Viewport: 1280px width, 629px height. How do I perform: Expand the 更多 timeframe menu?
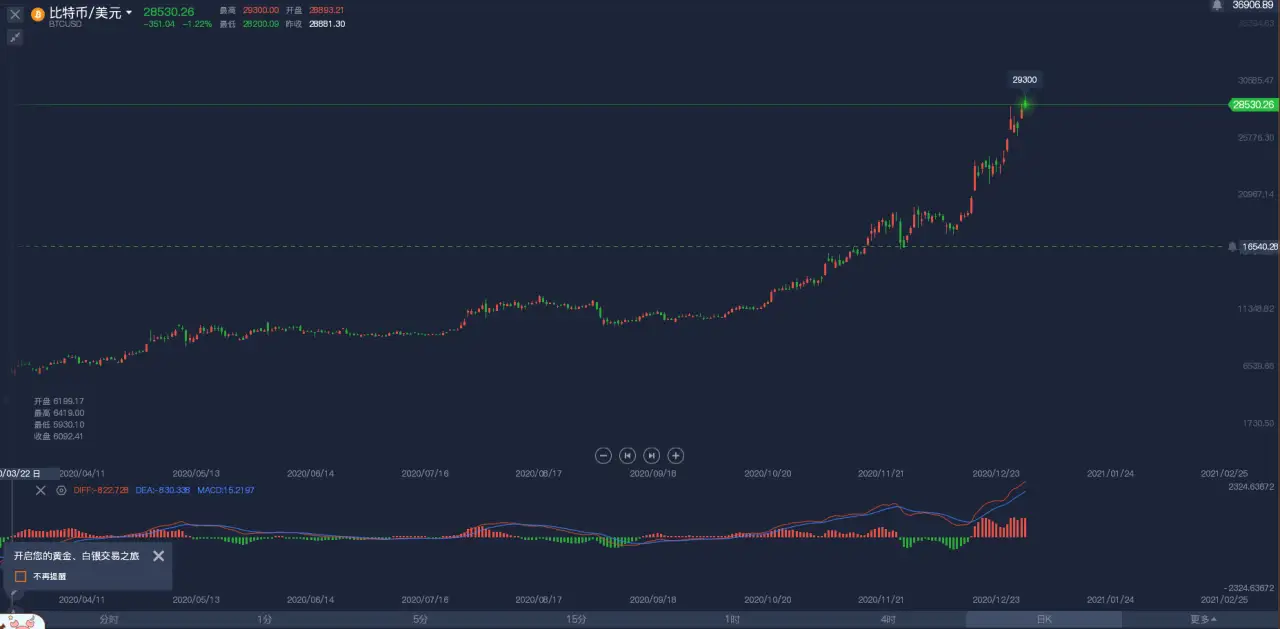coord(1203,620)
